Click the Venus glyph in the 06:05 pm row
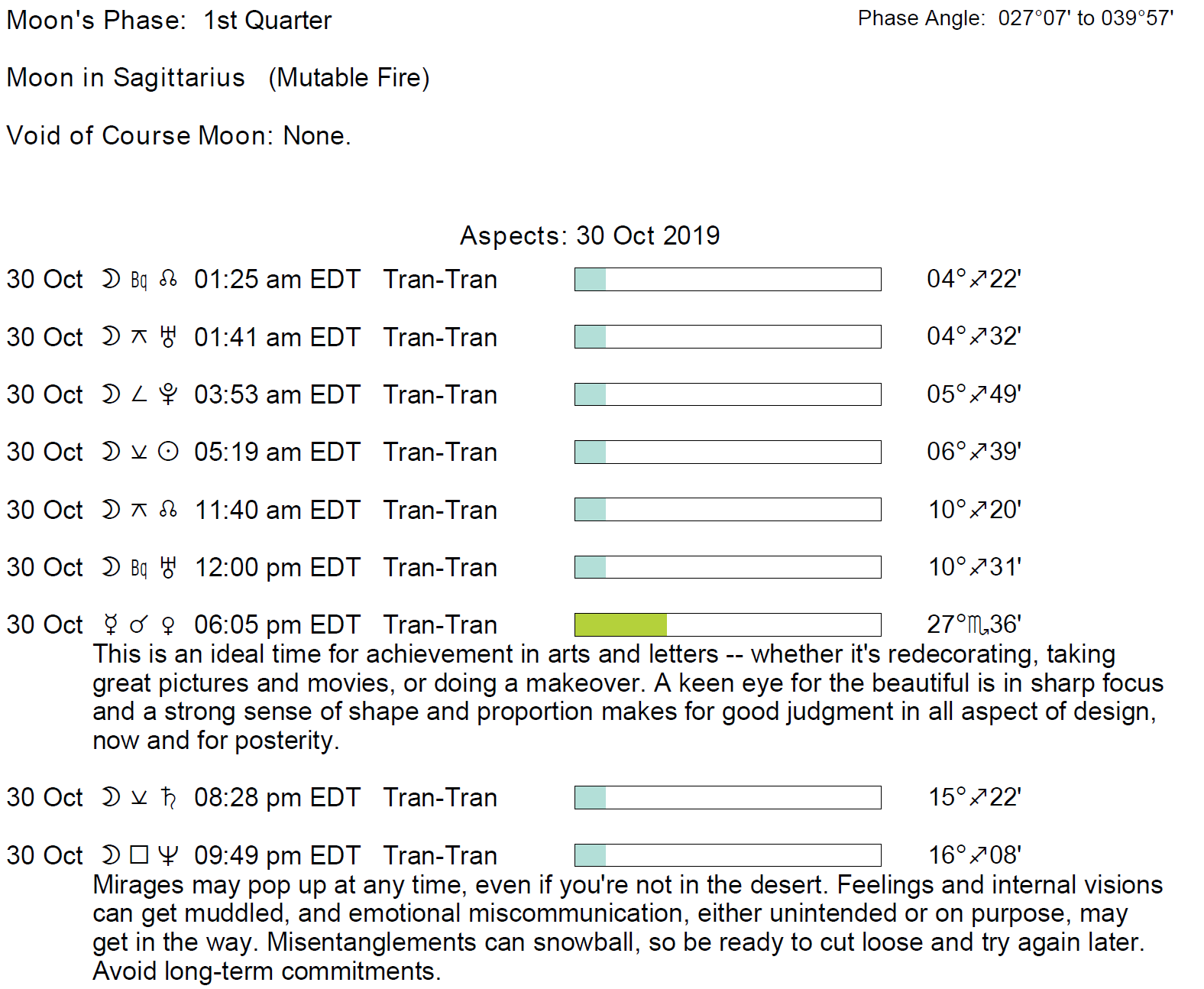1204x989 pixels. 168,625
